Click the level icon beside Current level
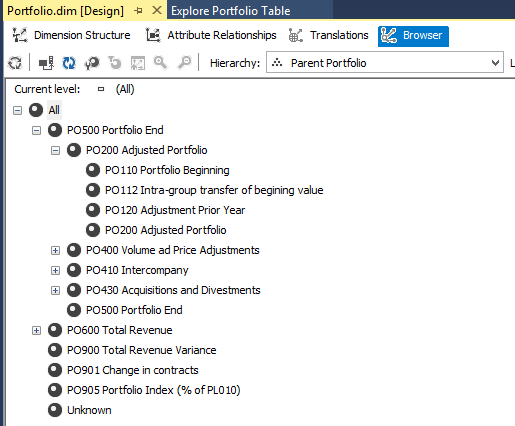This screenshot has width=515, height=426. (x=101, y=89)
